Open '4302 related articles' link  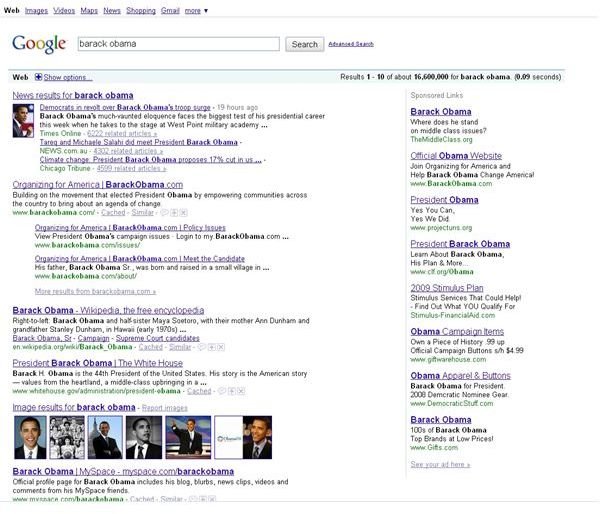click(128, 151)
